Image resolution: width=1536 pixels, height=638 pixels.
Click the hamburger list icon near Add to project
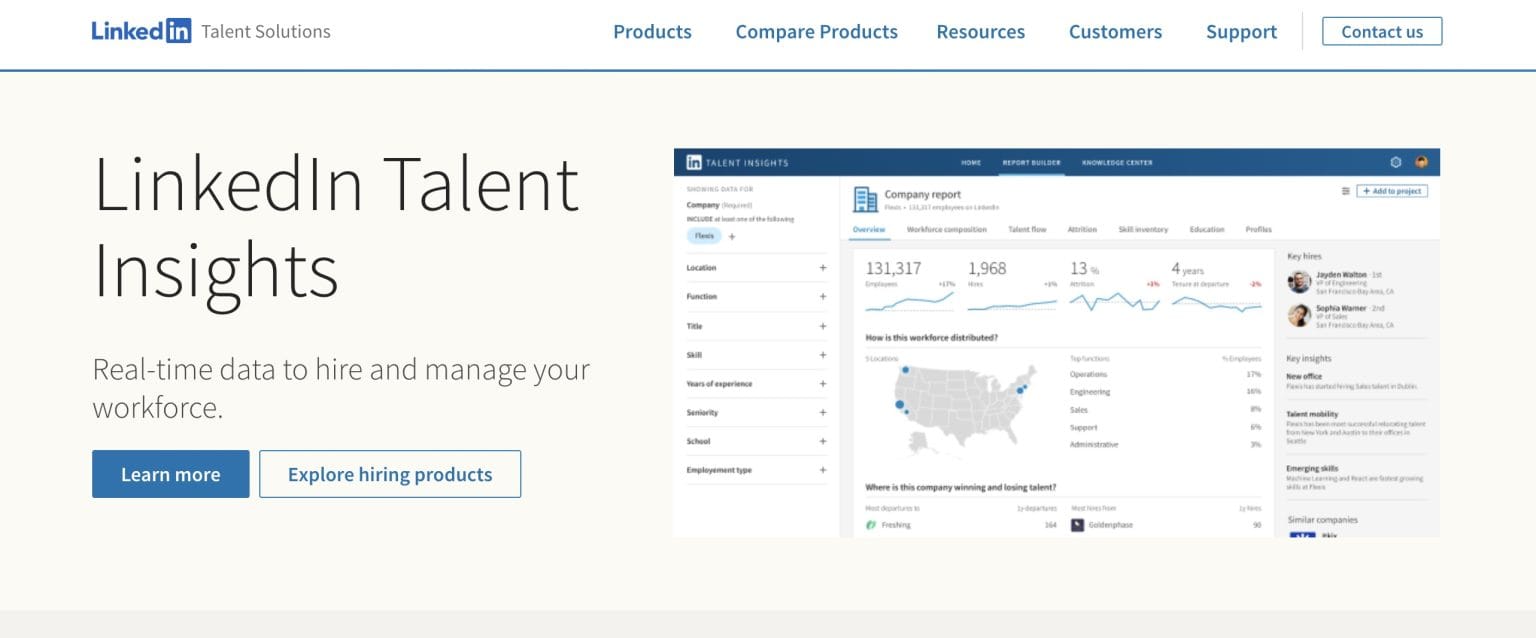(1346, 190)
